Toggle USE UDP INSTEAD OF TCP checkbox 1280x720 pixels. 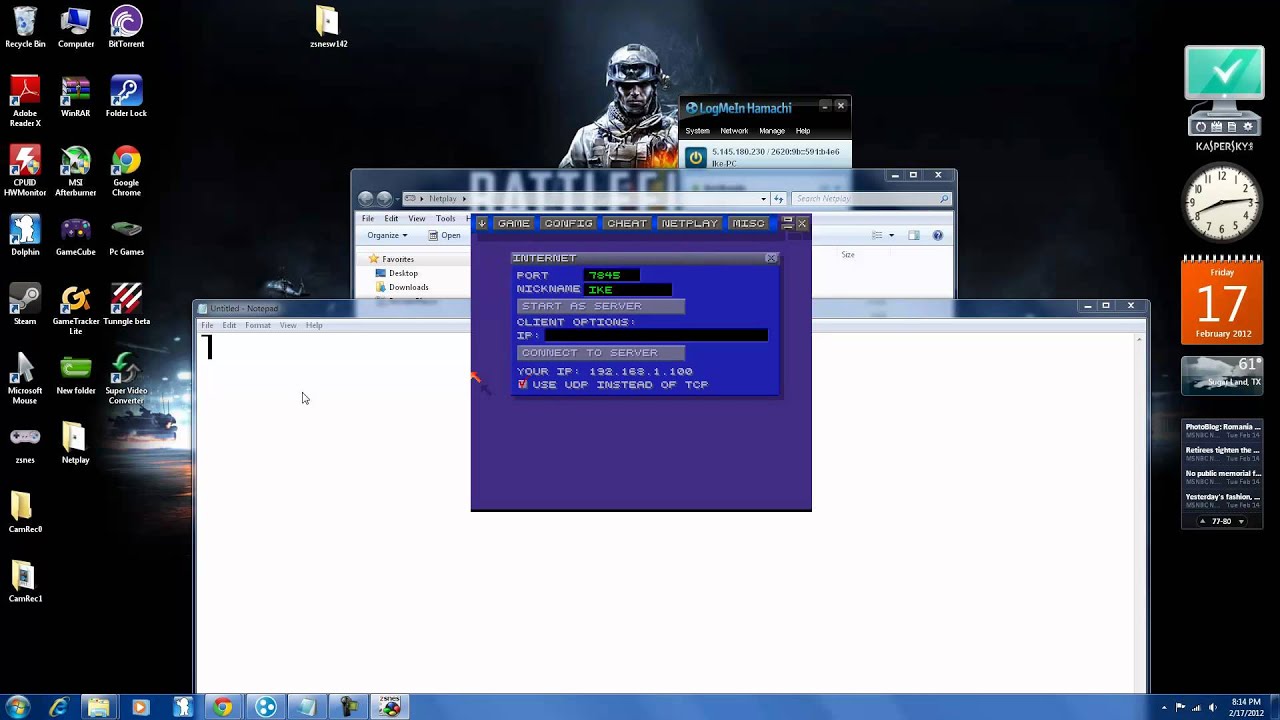pyautogui.click(x=522, y=384)
